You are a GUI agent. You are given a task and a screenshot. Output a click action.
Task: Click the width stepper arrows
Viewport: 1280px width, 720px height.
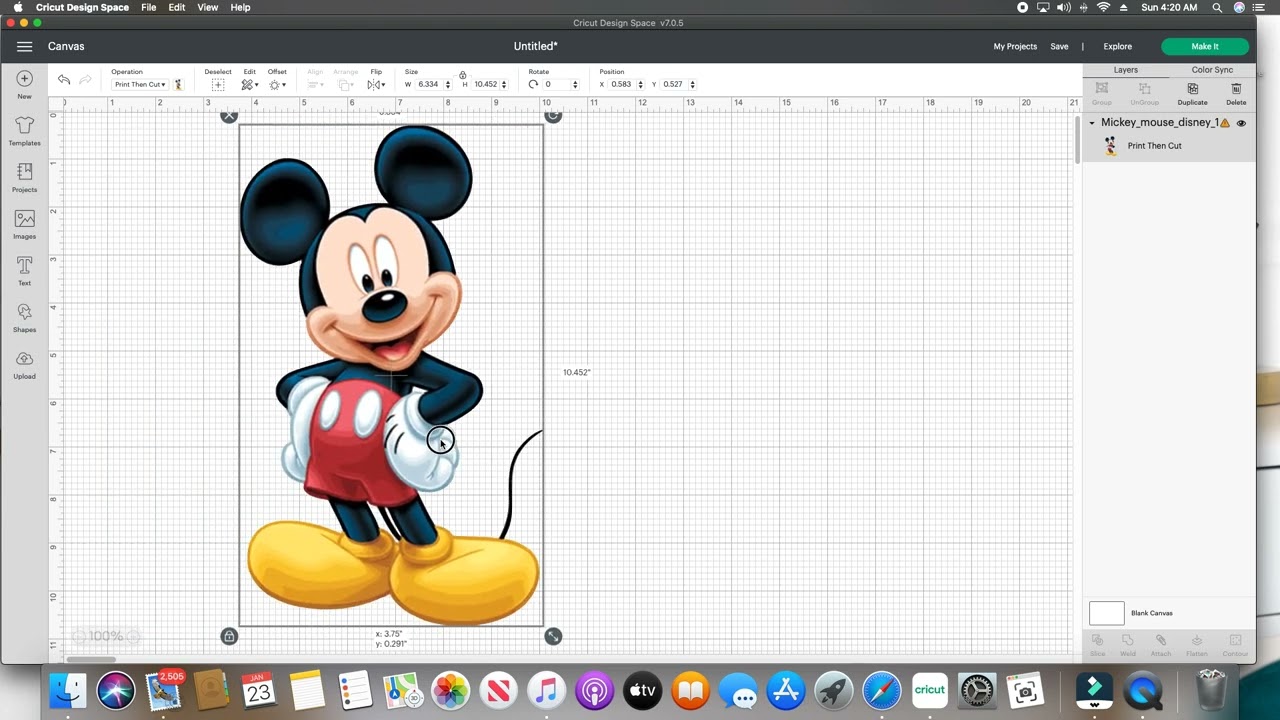[x=448, y=84]
